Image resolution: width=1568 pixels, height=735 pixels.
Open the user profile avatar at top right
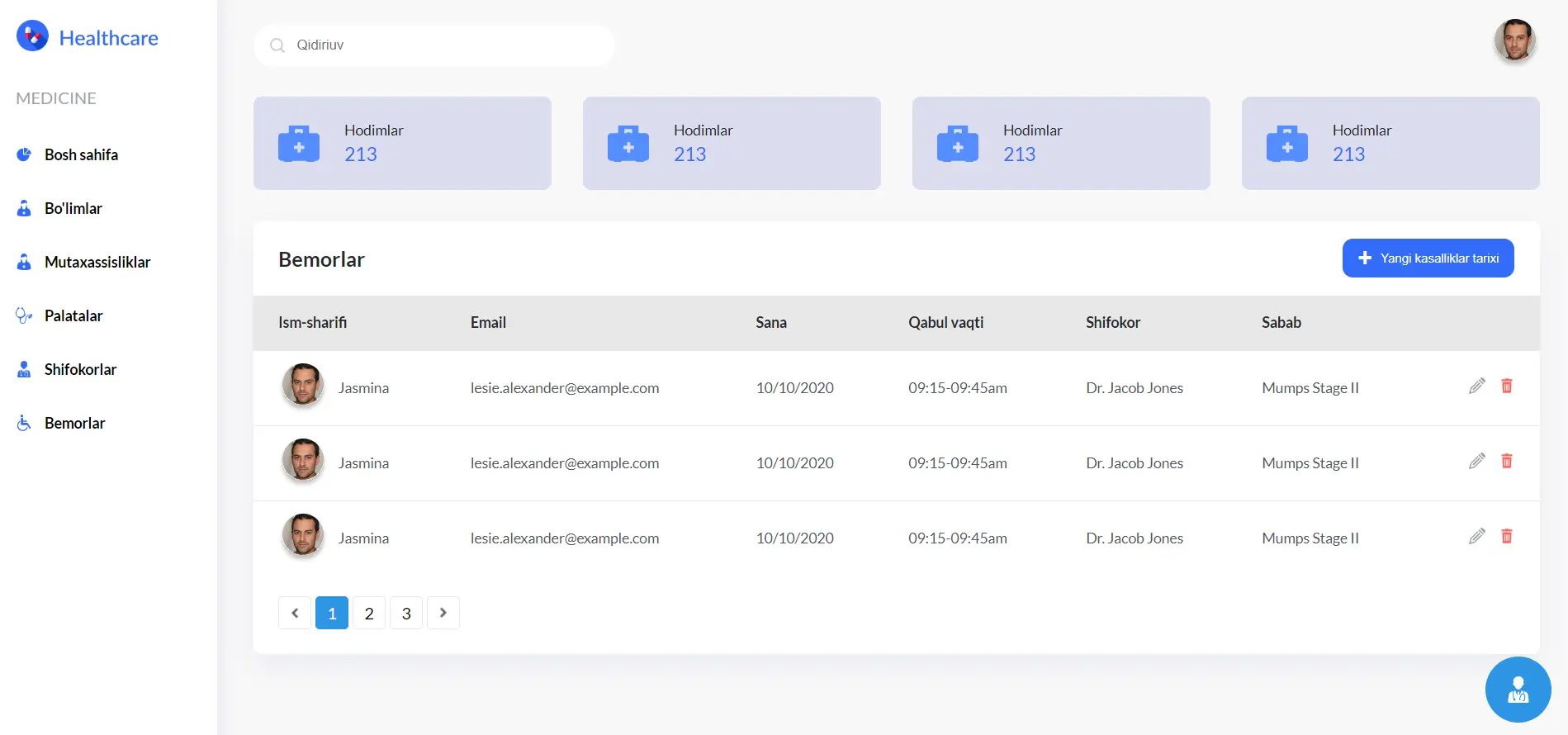click(x=1514, y=40)
